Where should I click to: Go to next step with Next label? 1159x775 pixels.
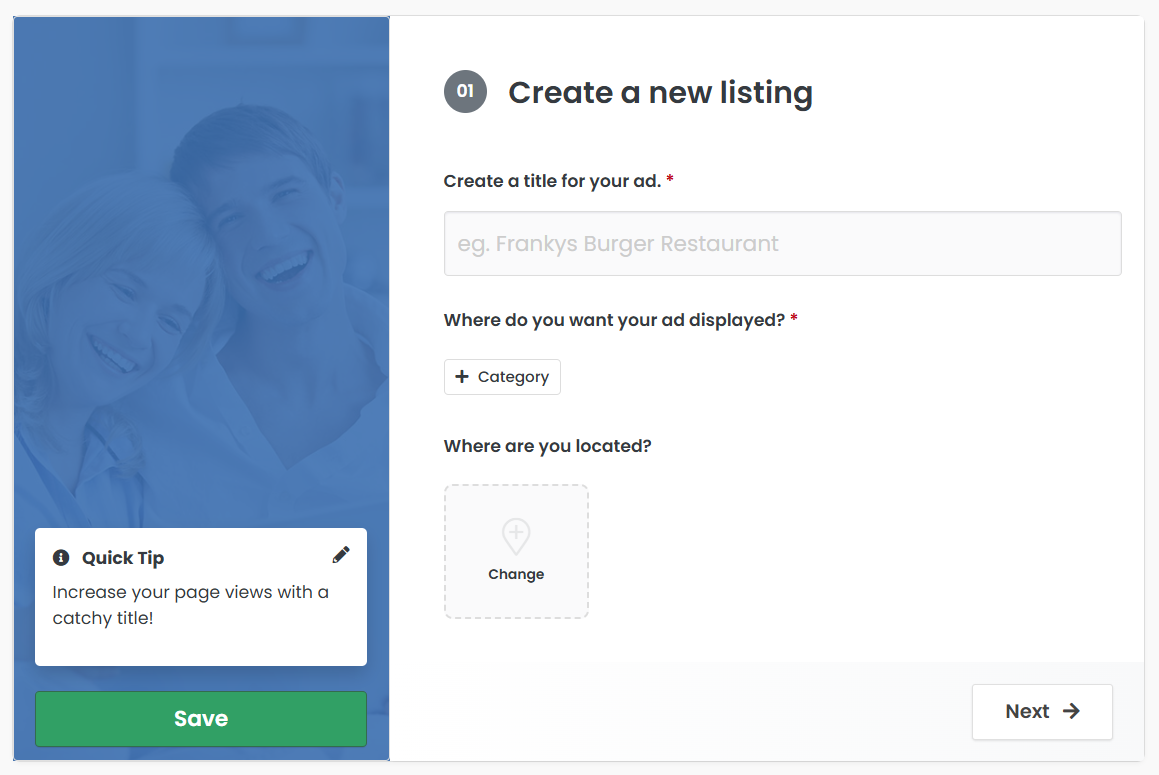1027,711
